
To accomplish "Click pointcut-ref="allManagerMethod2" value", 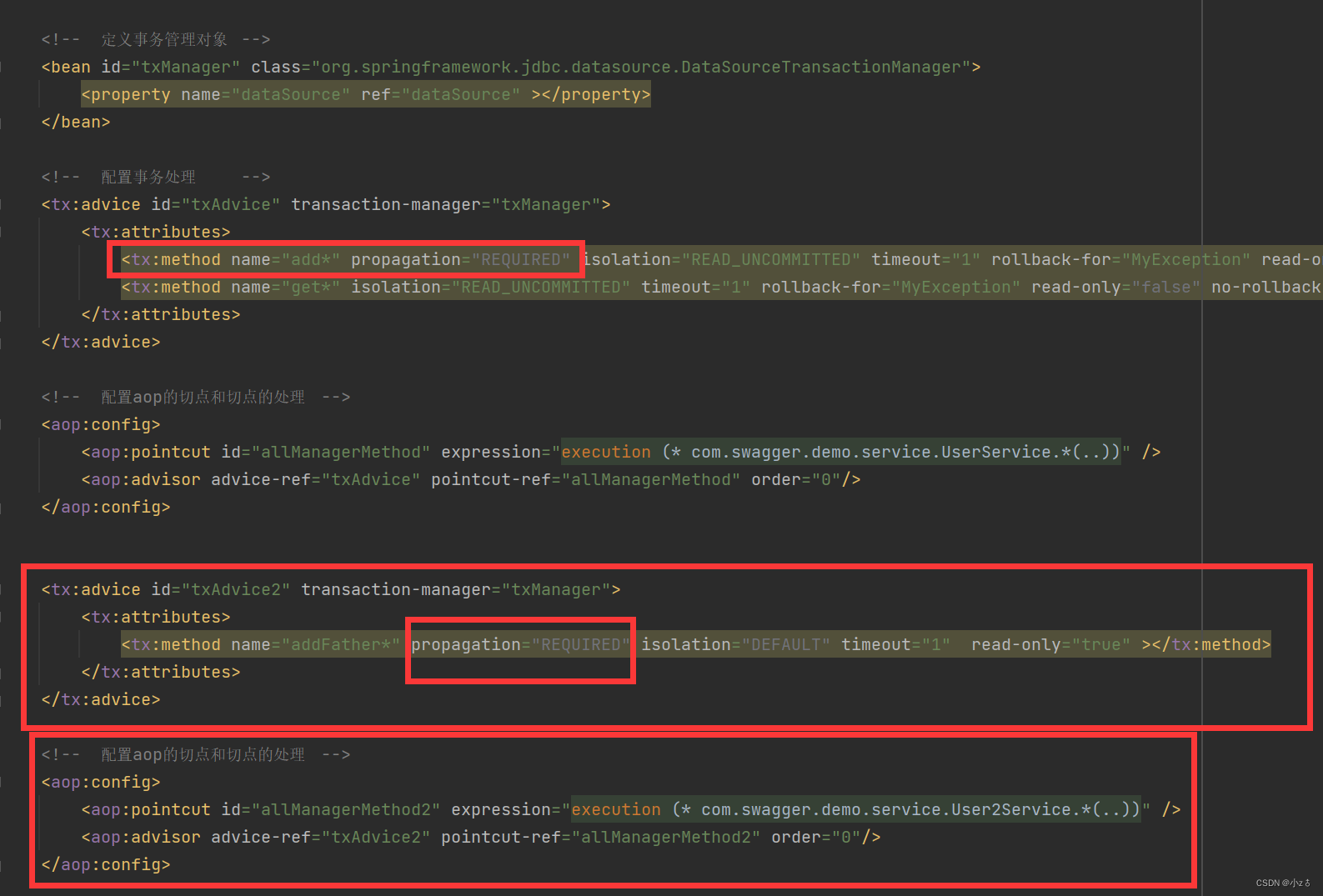I will click(x=666, y=837).
